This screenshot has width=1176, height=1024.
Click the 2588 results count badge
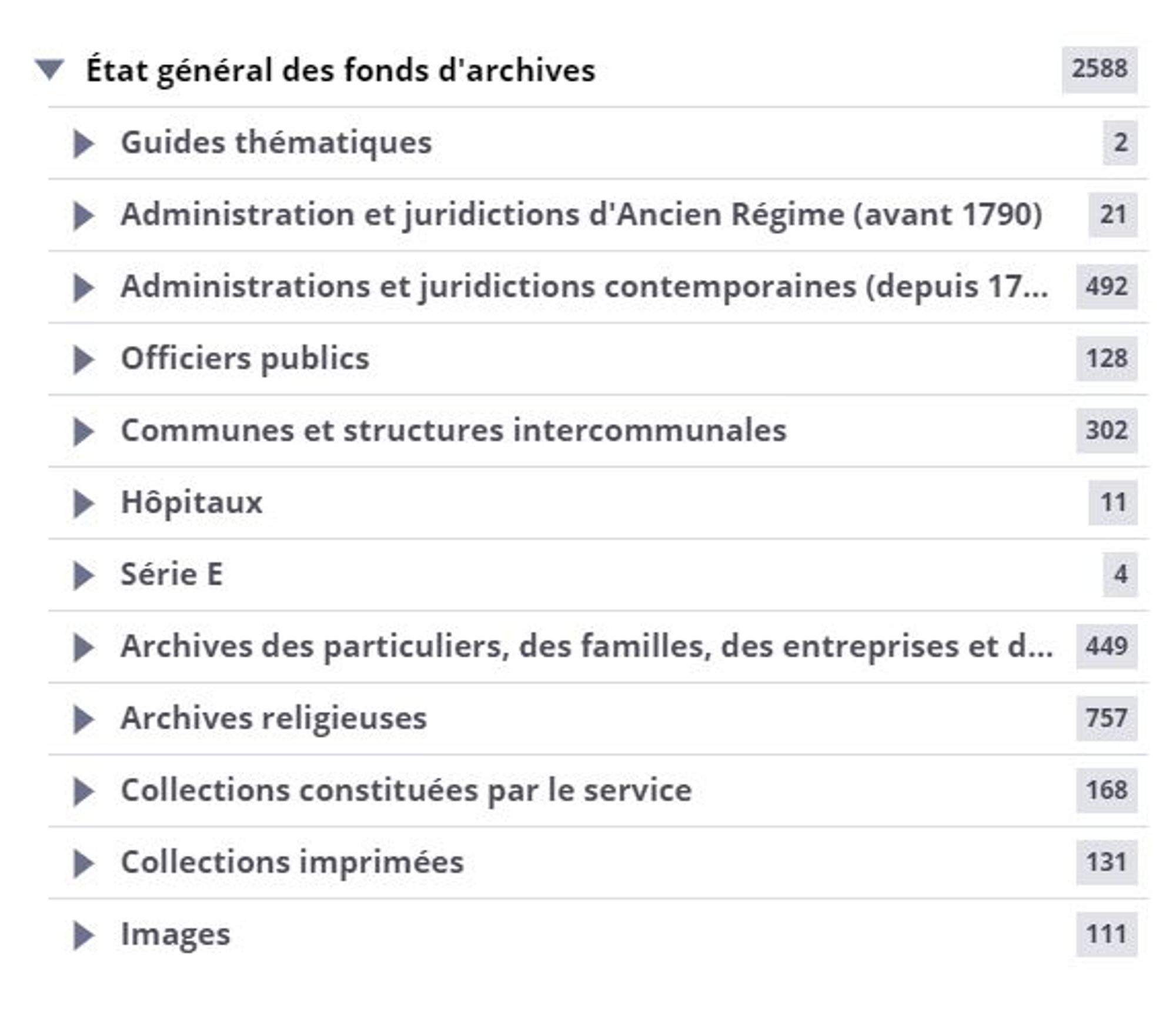click(x=1101, y=69)
